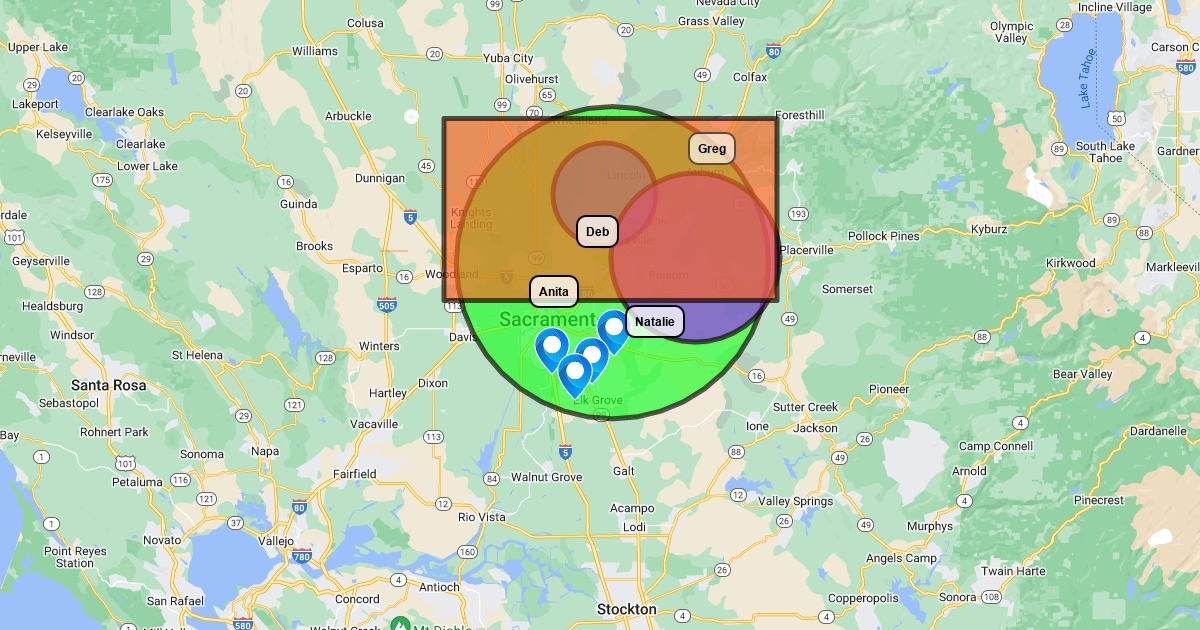This screenshot has width=1200, height=630.
Task: Select the Deb territory label
Action: [x=597, y=232]
